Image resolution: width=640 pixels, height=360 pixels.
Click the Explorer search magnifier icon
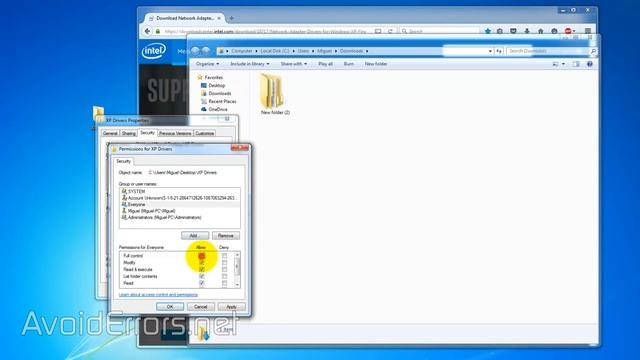[x=593, y=51]
